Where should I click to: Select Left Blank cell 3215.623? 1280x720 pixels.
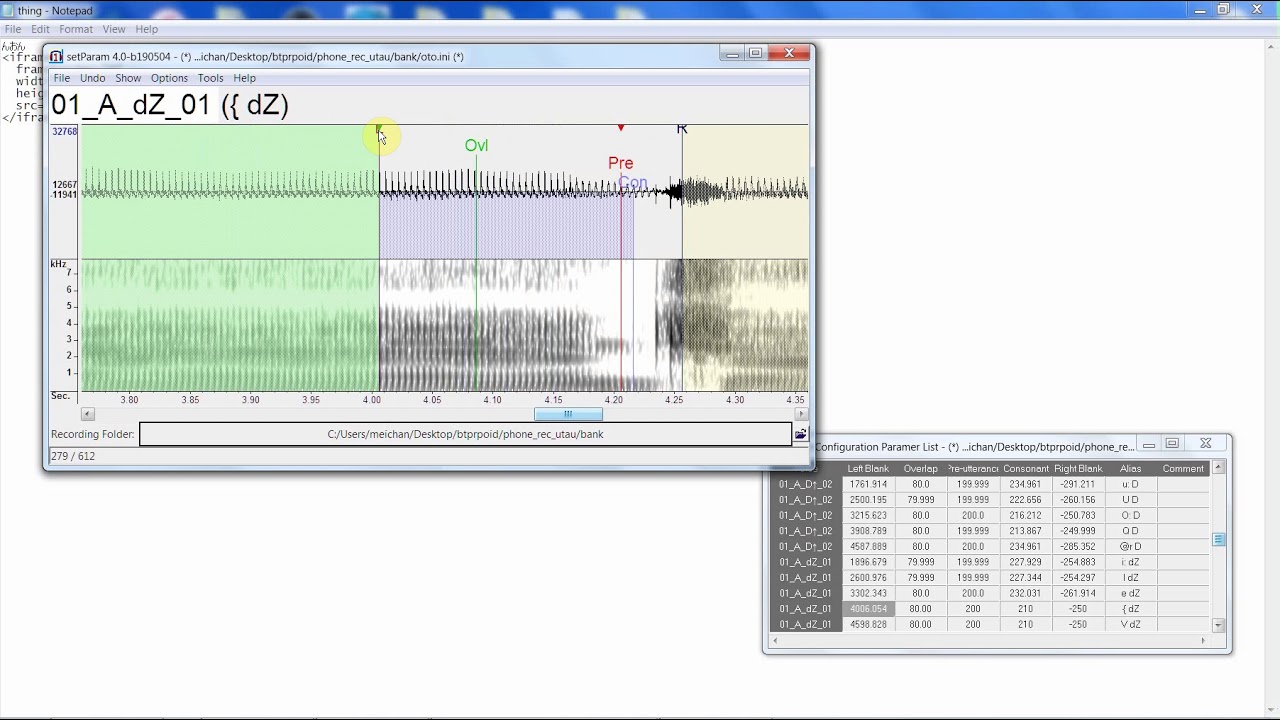point(868,515)
